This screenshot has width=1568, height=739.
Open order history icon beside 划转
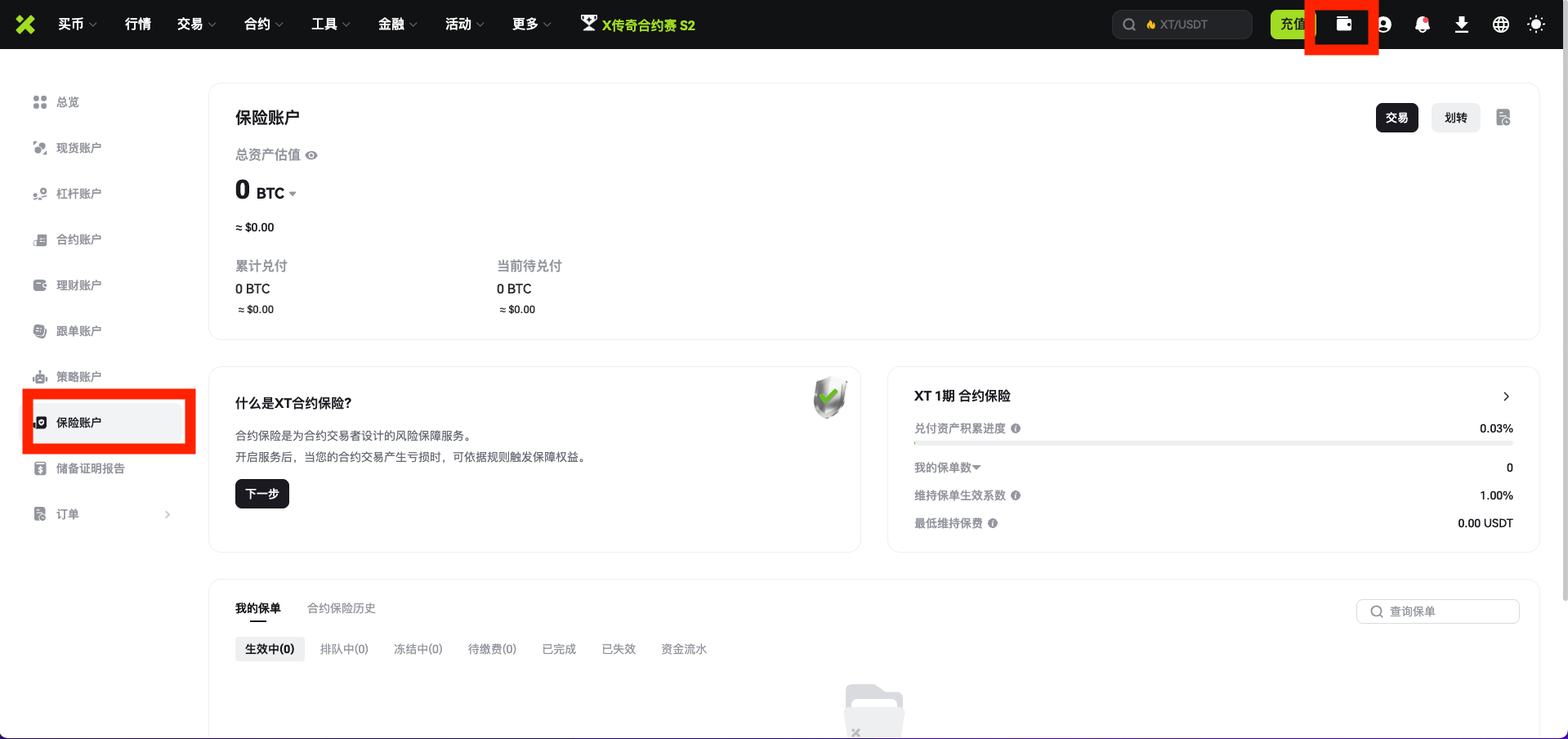pos(1503,118)
